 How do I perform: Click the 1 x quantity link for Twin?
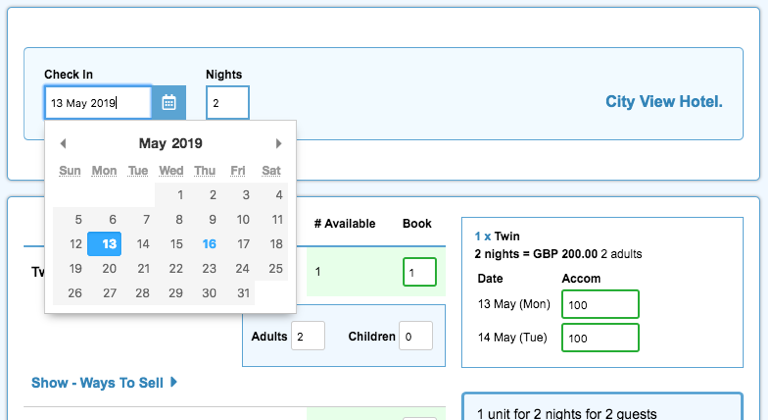click(x=482, y=236)
